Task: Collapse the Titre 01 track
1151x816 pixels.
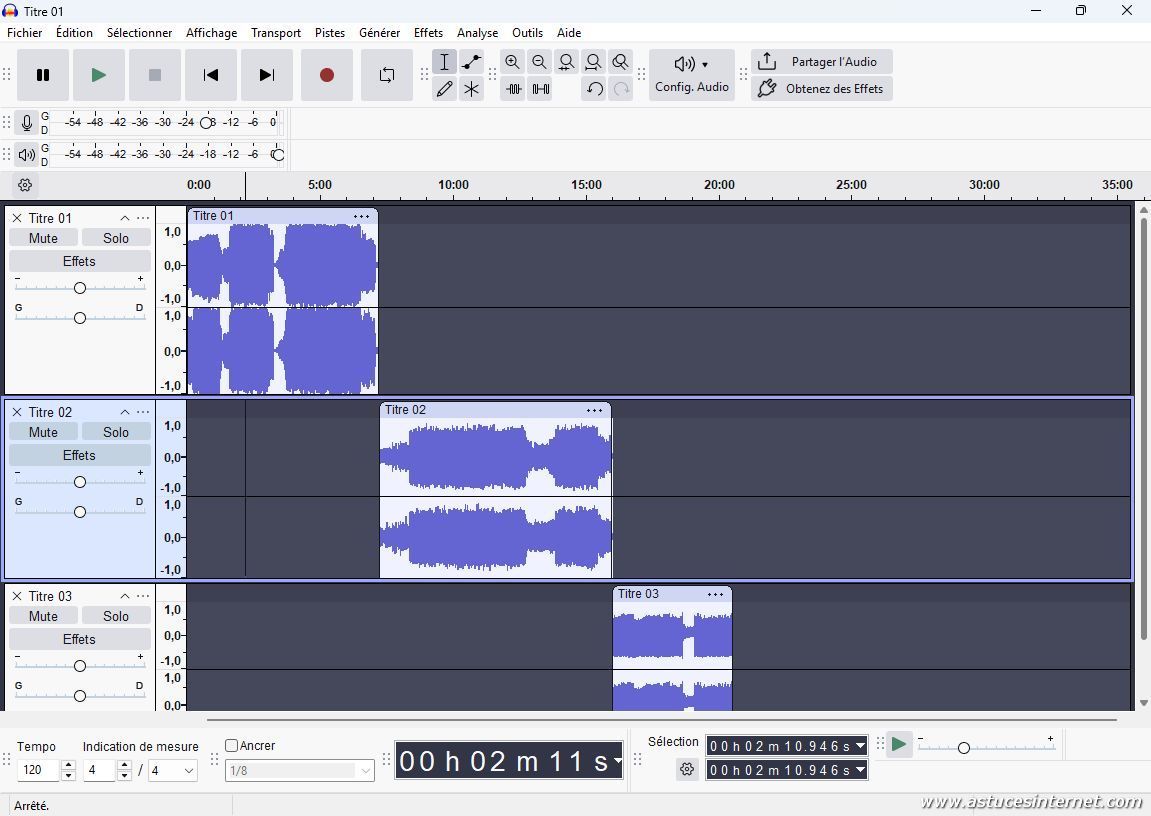Action: click(125, 218)
